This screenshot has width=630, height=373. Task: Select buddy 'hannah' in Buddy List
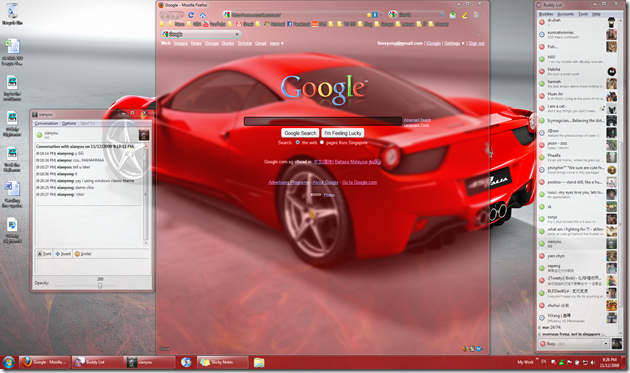point(577,84)
